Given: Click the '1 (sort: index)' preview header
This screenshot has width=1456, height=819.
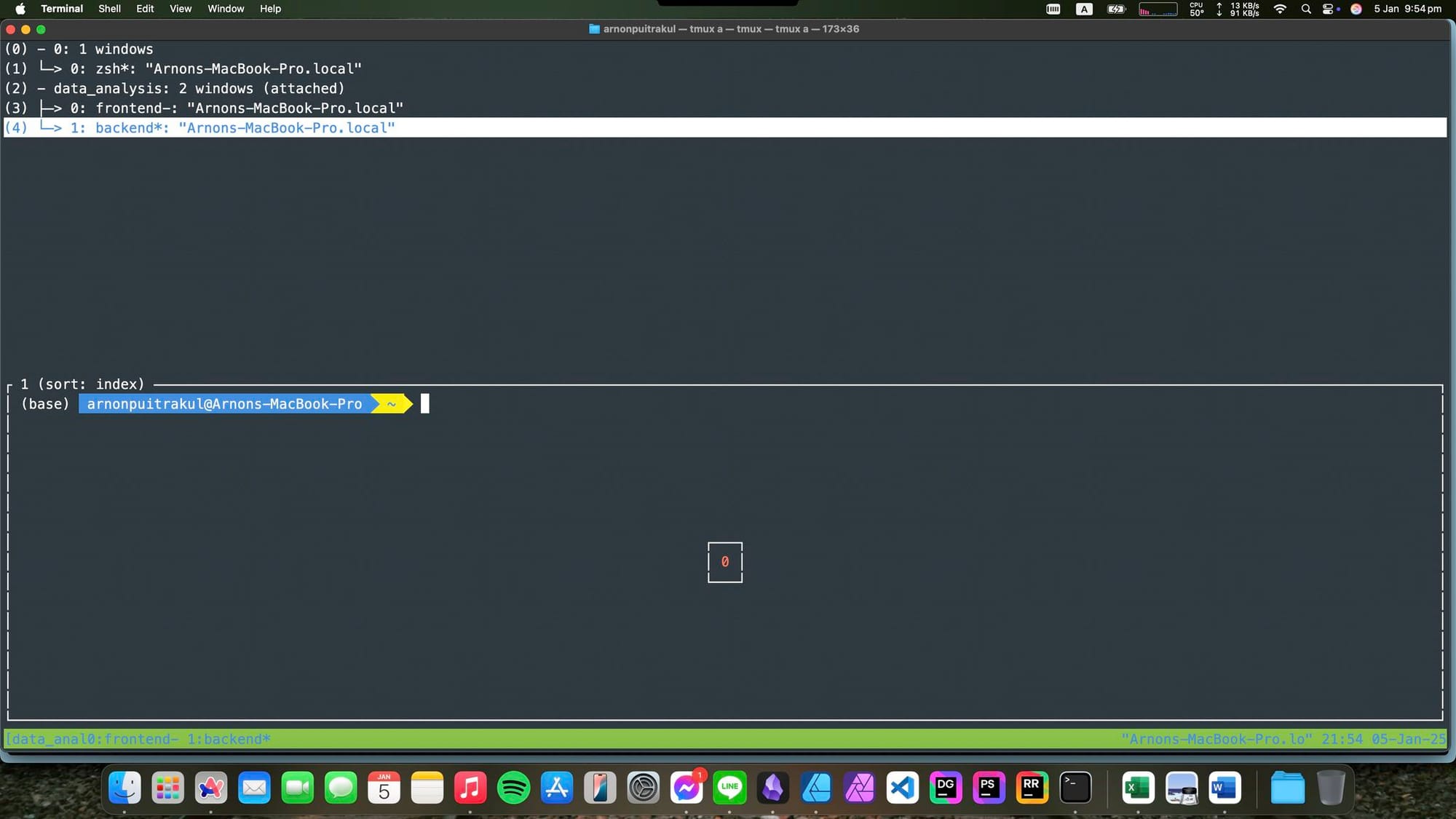Looking at the screenshot, I should point(82,384).
